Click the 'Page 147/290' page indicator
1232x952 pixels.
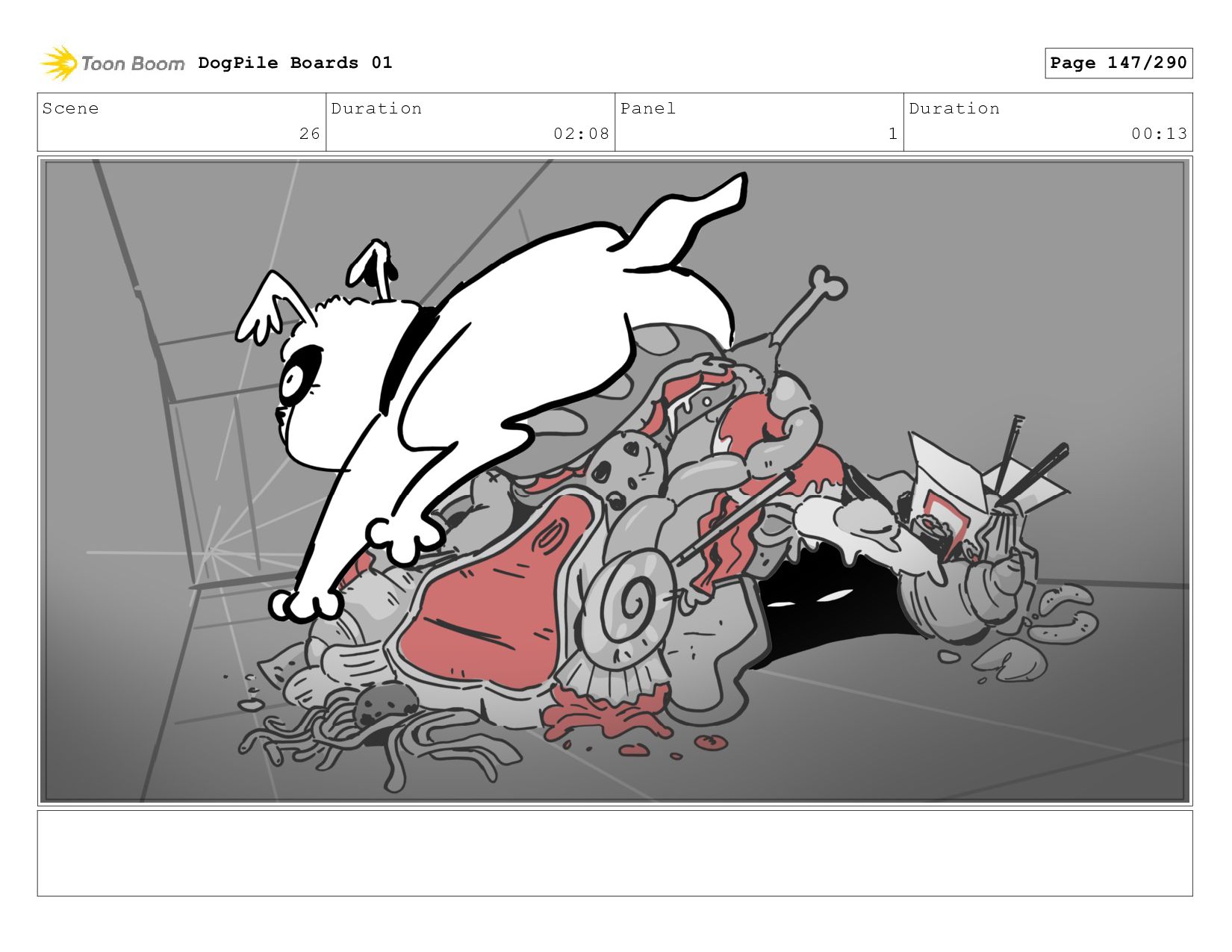point(1119,63)
